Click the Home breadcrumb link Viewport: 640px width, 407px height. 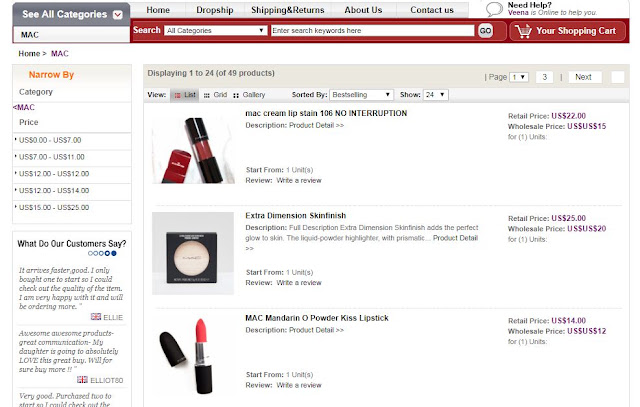coord(29,53)
